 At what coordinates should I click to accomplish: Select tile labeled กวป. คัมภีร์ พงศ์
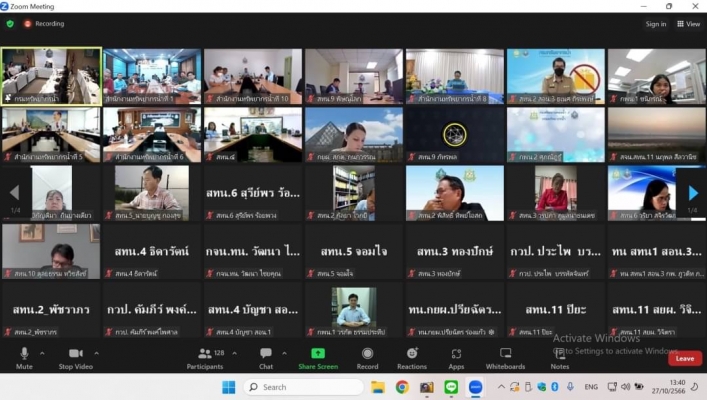click(152, 309)
